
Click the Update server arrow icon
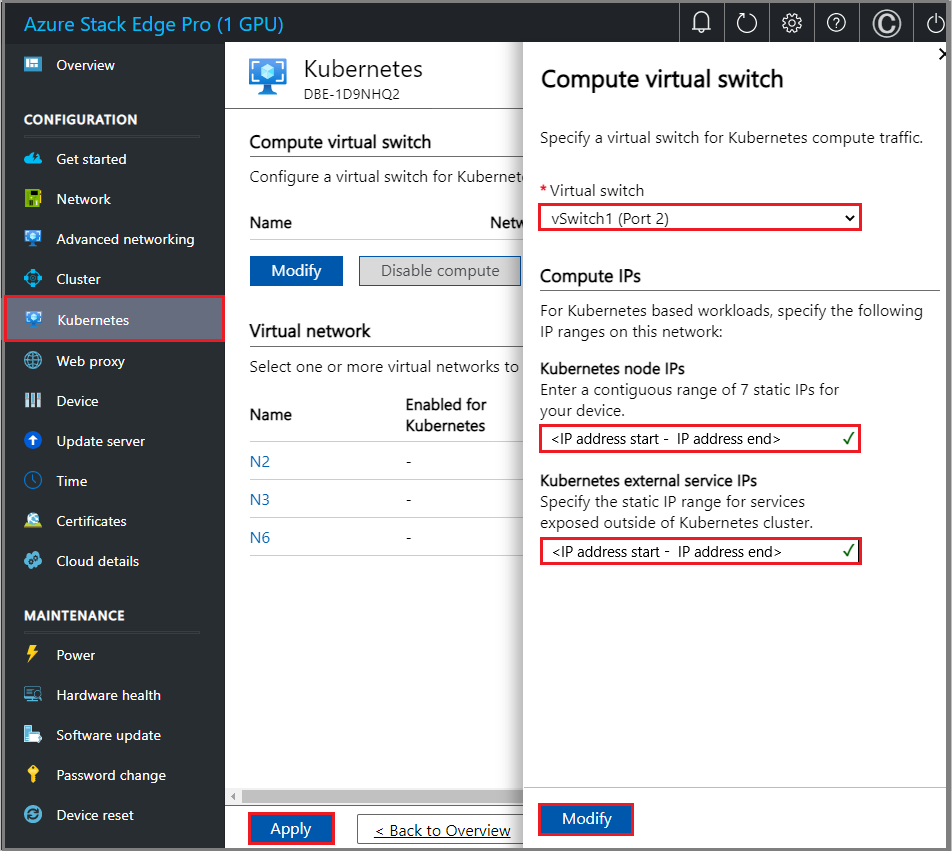(x=33, y=440)
